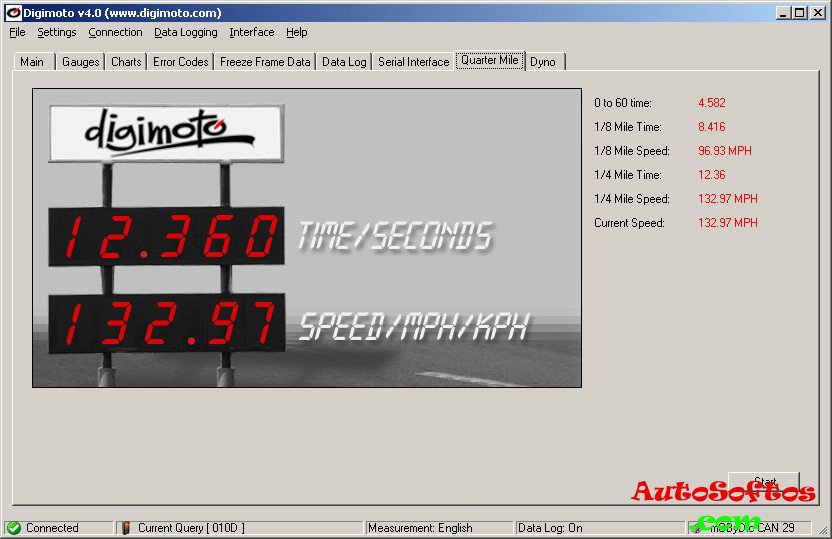
Task: Maximize the Digimoto window
Action: (800, 13)
